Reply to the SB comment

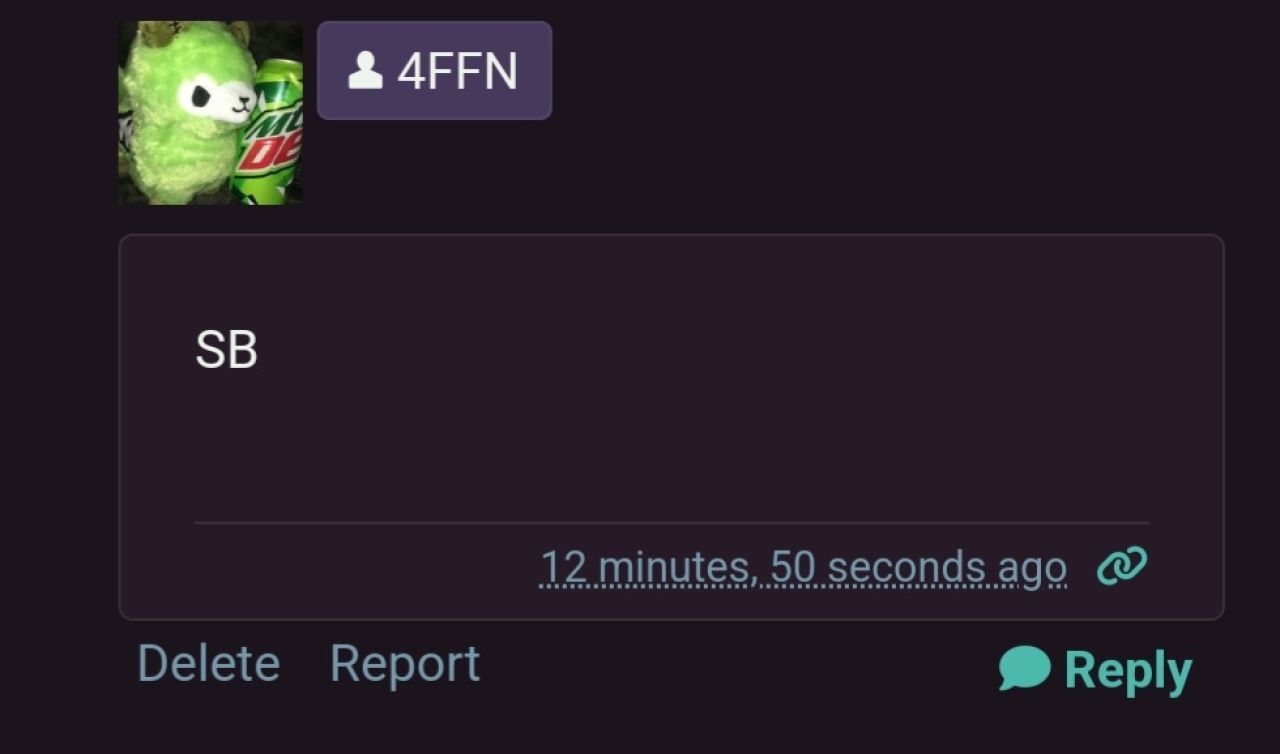click(1095, 669)
